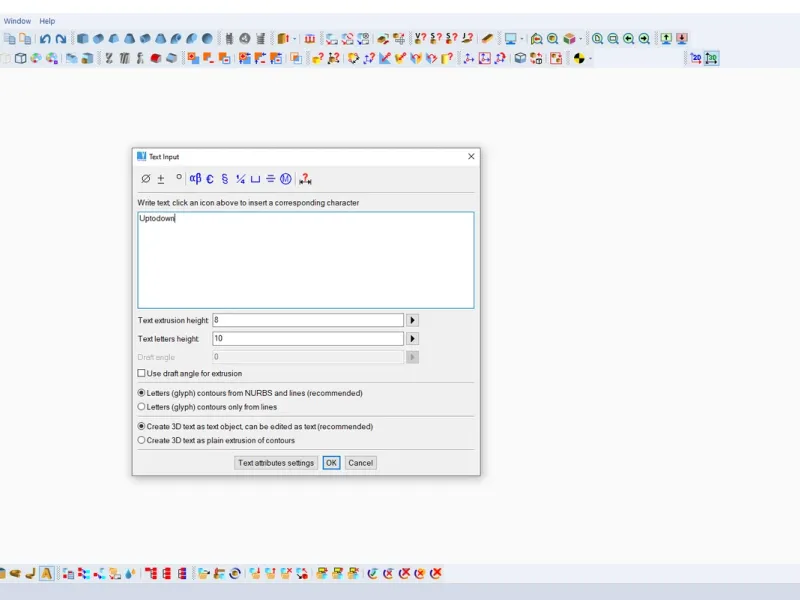Click the Undo arrow in the top toolbar

(x=45, y=39)
